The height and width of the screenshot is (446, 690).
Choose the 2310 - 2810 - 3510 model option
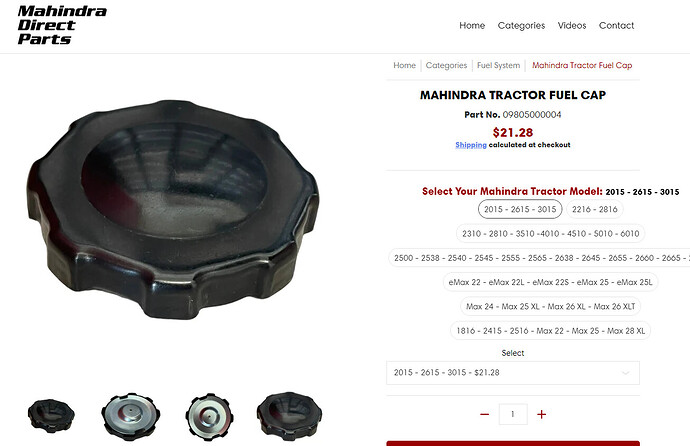pos(551,234)
